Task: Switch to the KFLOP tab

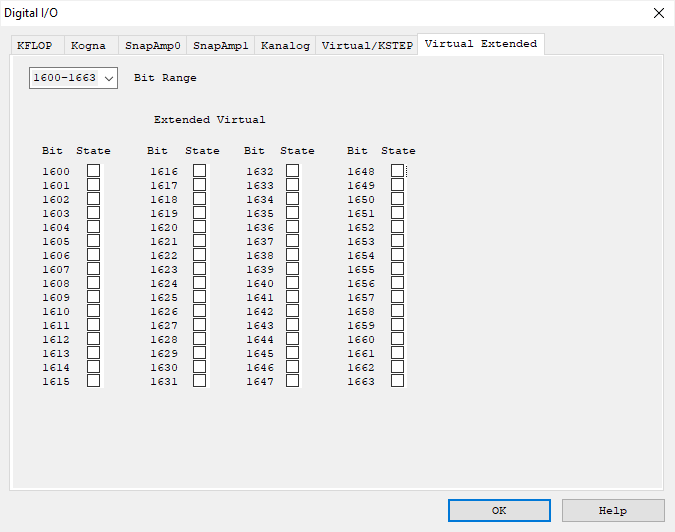Action: pos(37,46)
